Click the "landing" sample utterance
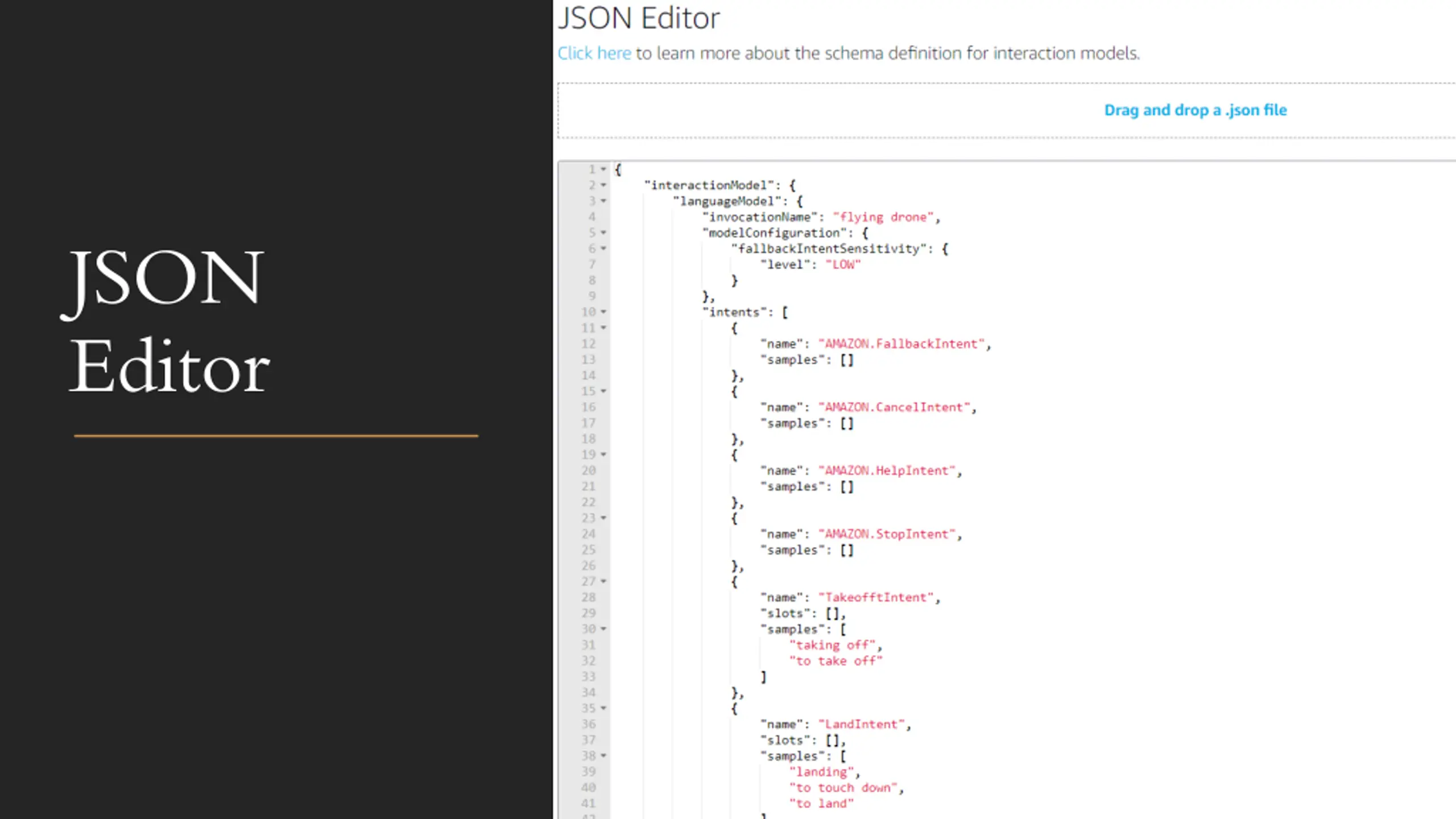 (x=822, y=772)
